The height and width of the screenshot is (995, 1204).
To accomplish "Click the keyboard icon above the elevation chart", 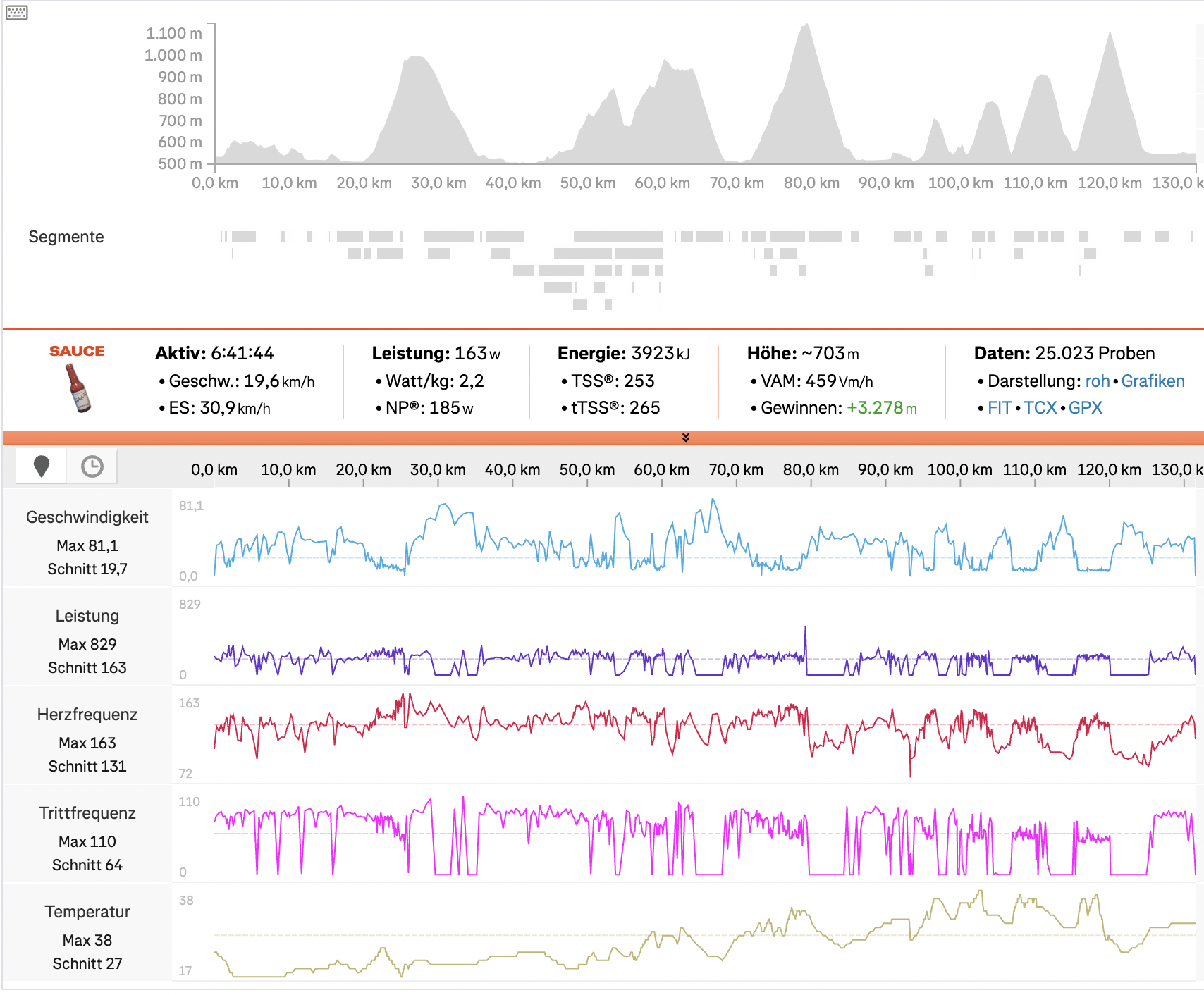I will pos(17,13).
